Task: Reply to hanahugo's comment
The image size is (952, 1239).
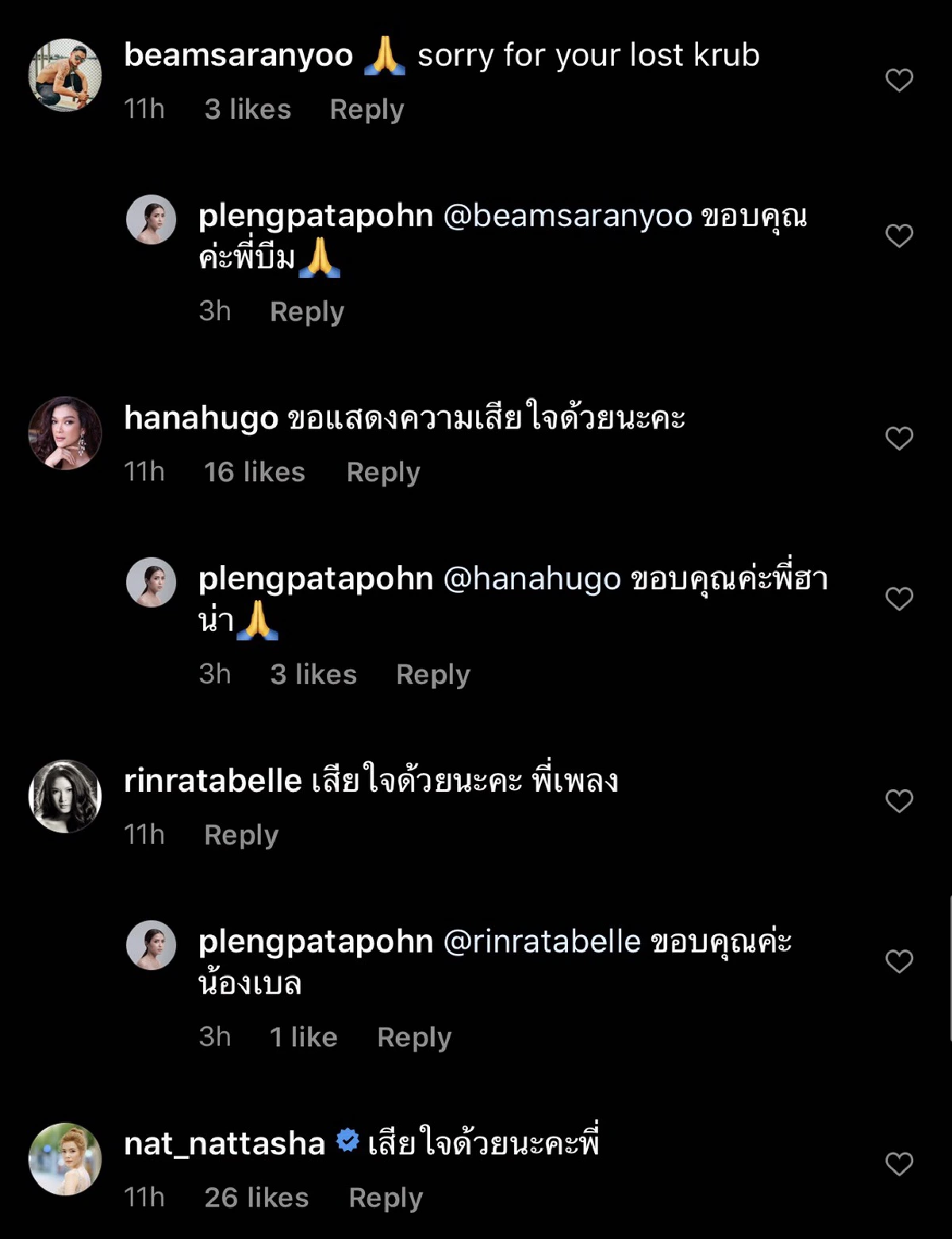Action: tap(383, 472)
